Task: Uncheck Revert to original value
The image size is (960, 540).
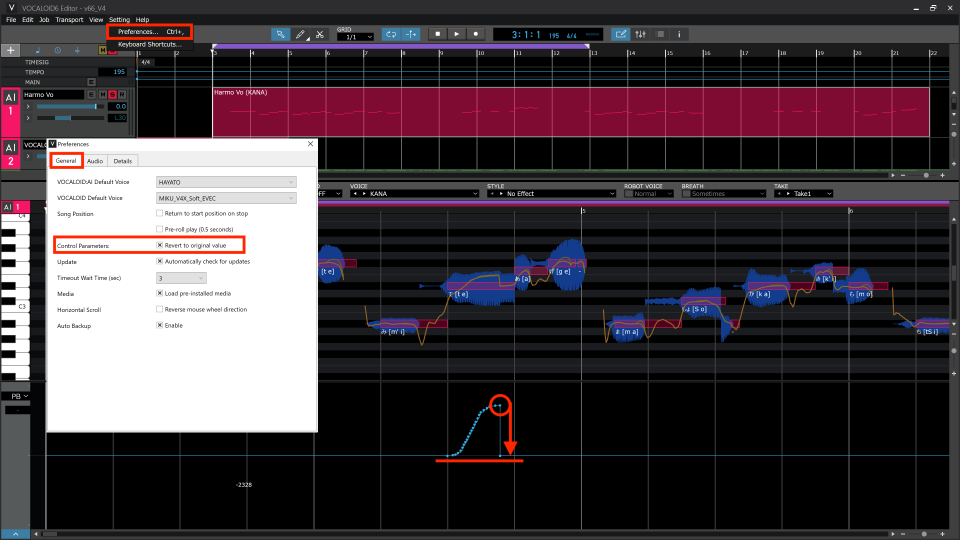Action: [x=160, y=245]
